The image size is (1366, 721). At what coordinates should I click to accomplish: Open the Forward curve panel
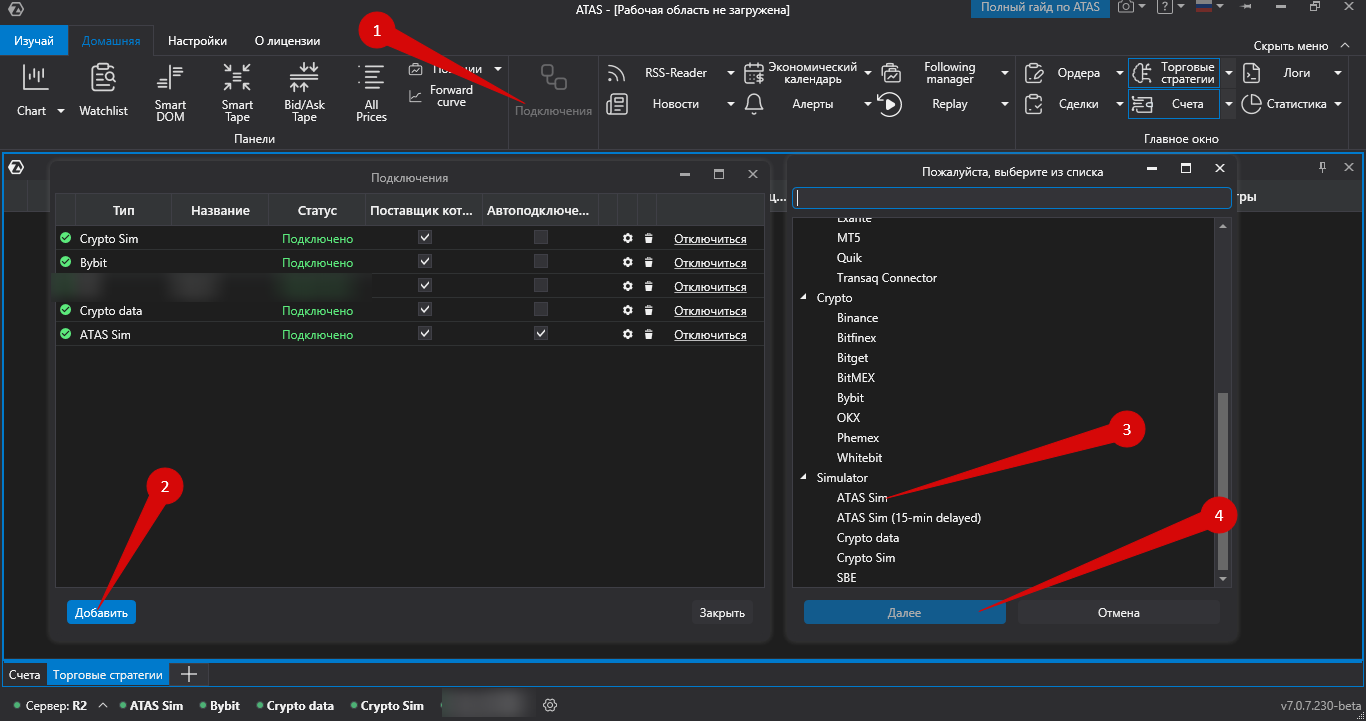(441, 96)
